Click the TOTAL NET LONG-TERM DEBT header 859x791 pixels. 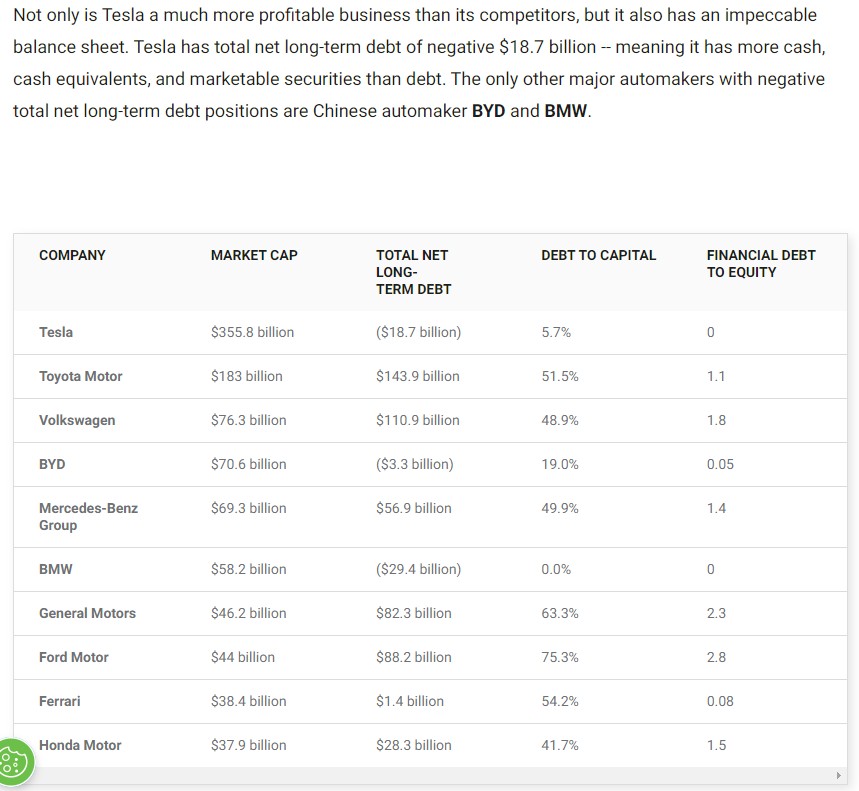(413, 272)
